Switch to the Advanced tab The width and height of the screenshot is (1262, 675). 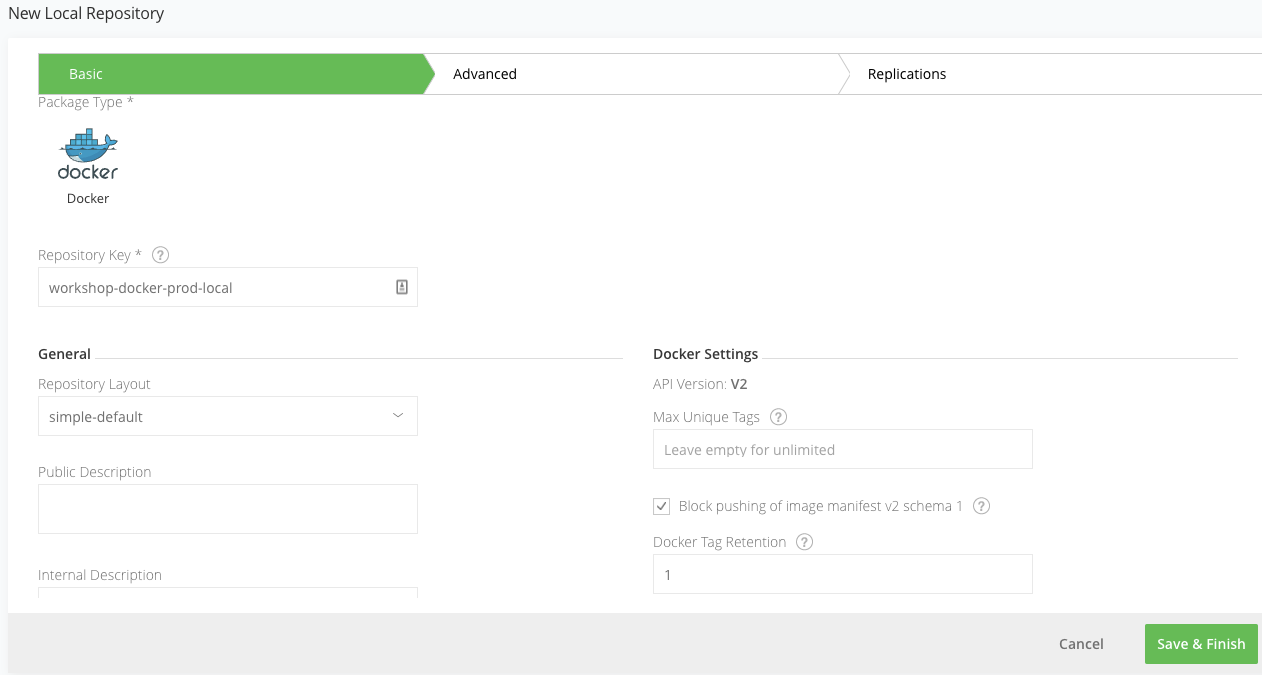[485, 73]
